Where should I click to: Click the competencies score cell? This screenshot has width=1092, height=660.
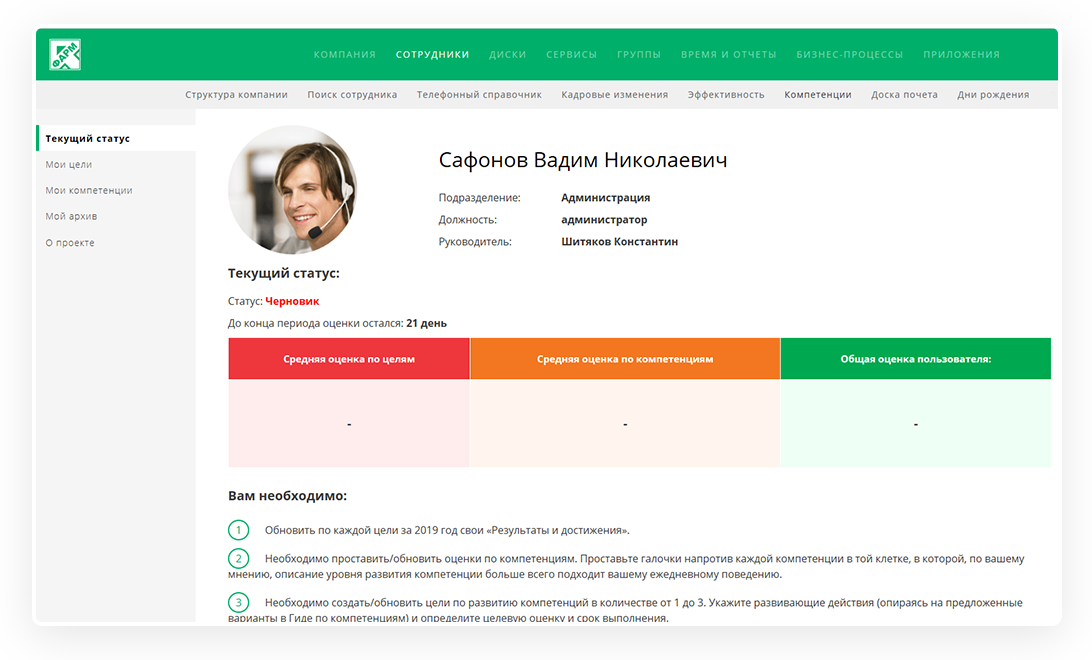point(625,423)
